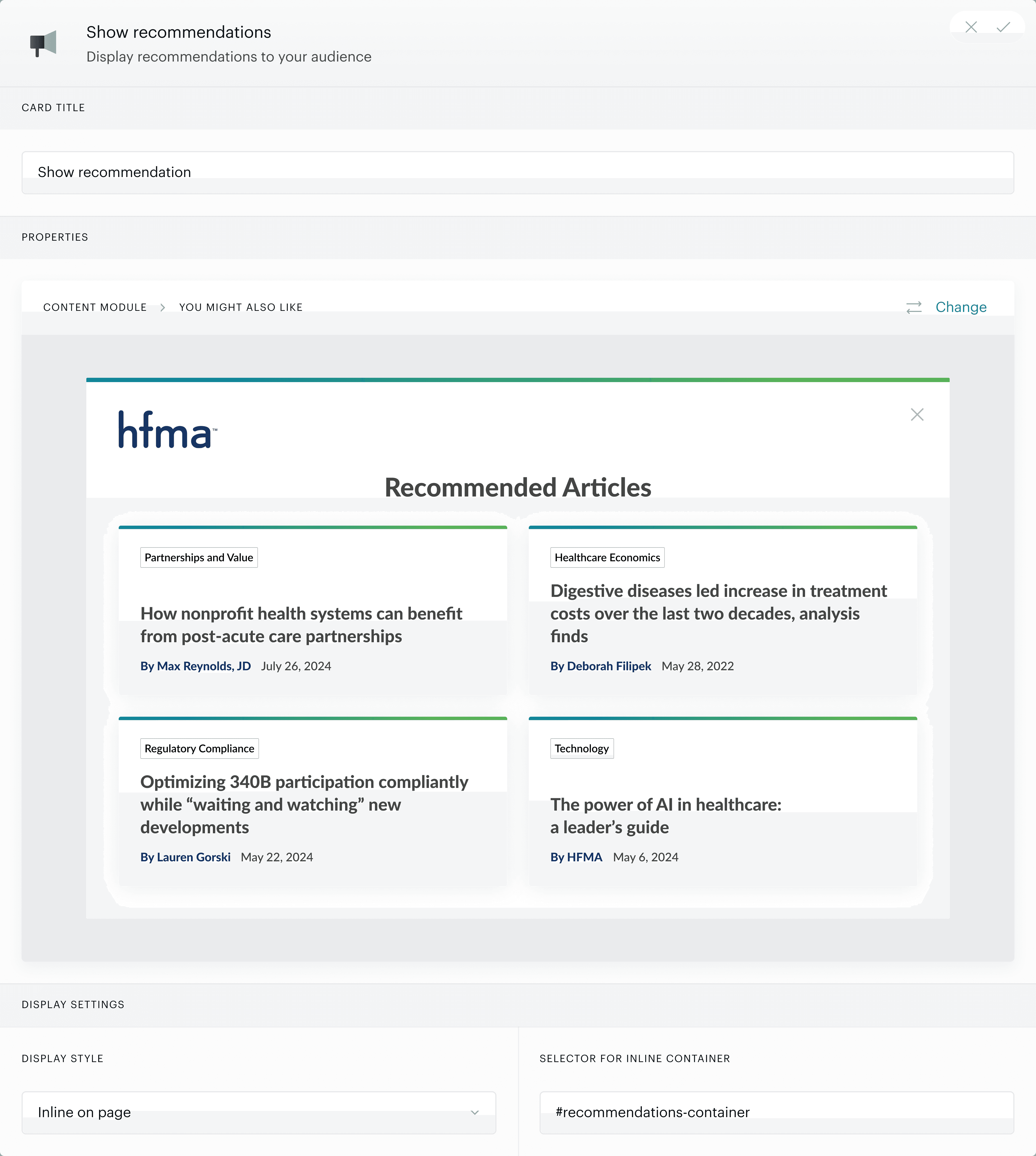
Task: Click the Card Title text field
Action: pyautogui.click(x=517, y=172)
